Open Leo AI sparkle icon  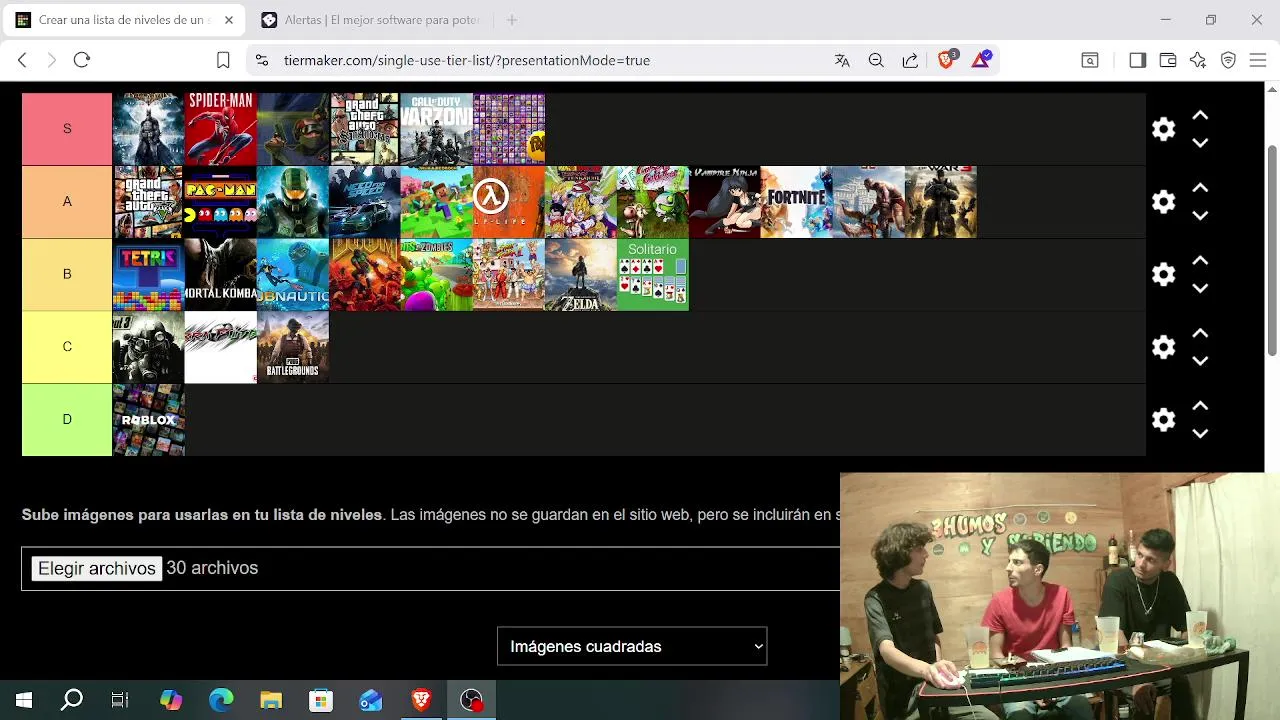(x=1198, y=60)
